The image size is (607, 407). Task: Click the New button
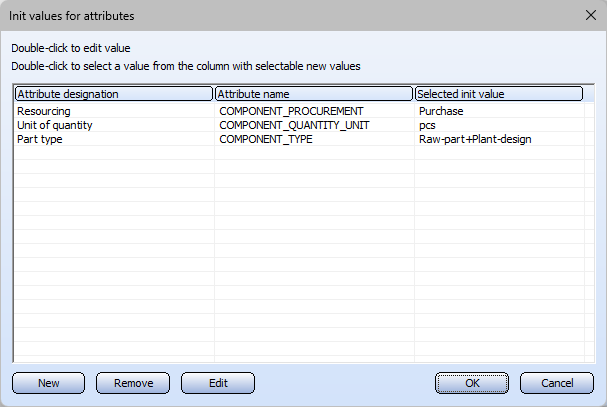point(48,383)
